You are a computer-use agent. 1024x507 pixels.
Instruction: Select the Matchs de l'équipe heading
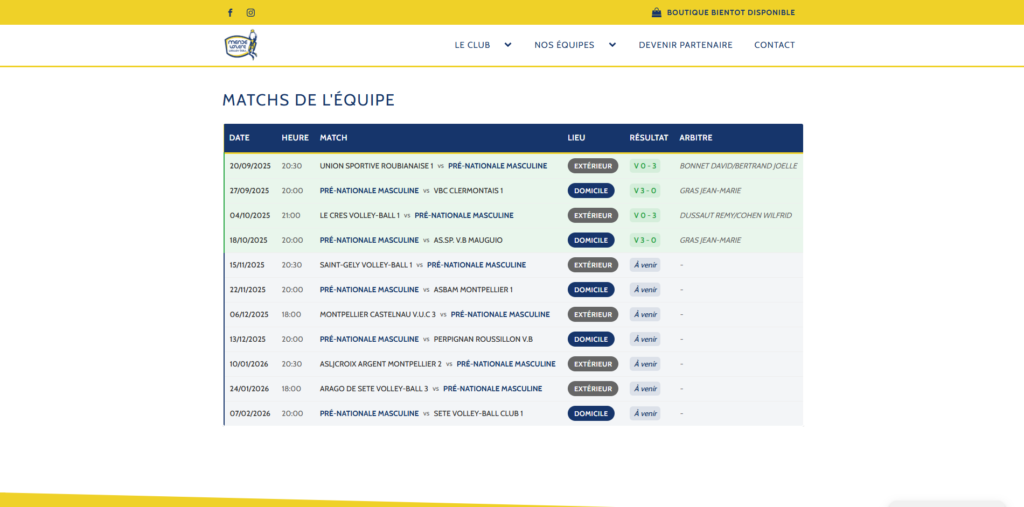coord(308,100)
